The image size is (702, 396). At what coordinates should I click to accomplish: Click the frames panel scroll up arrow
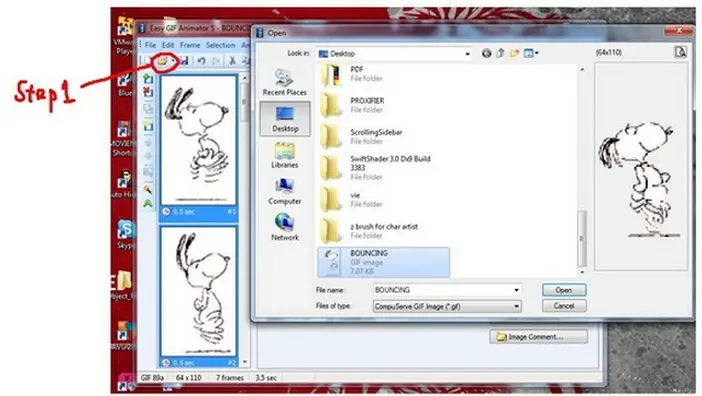coord(244,78)
